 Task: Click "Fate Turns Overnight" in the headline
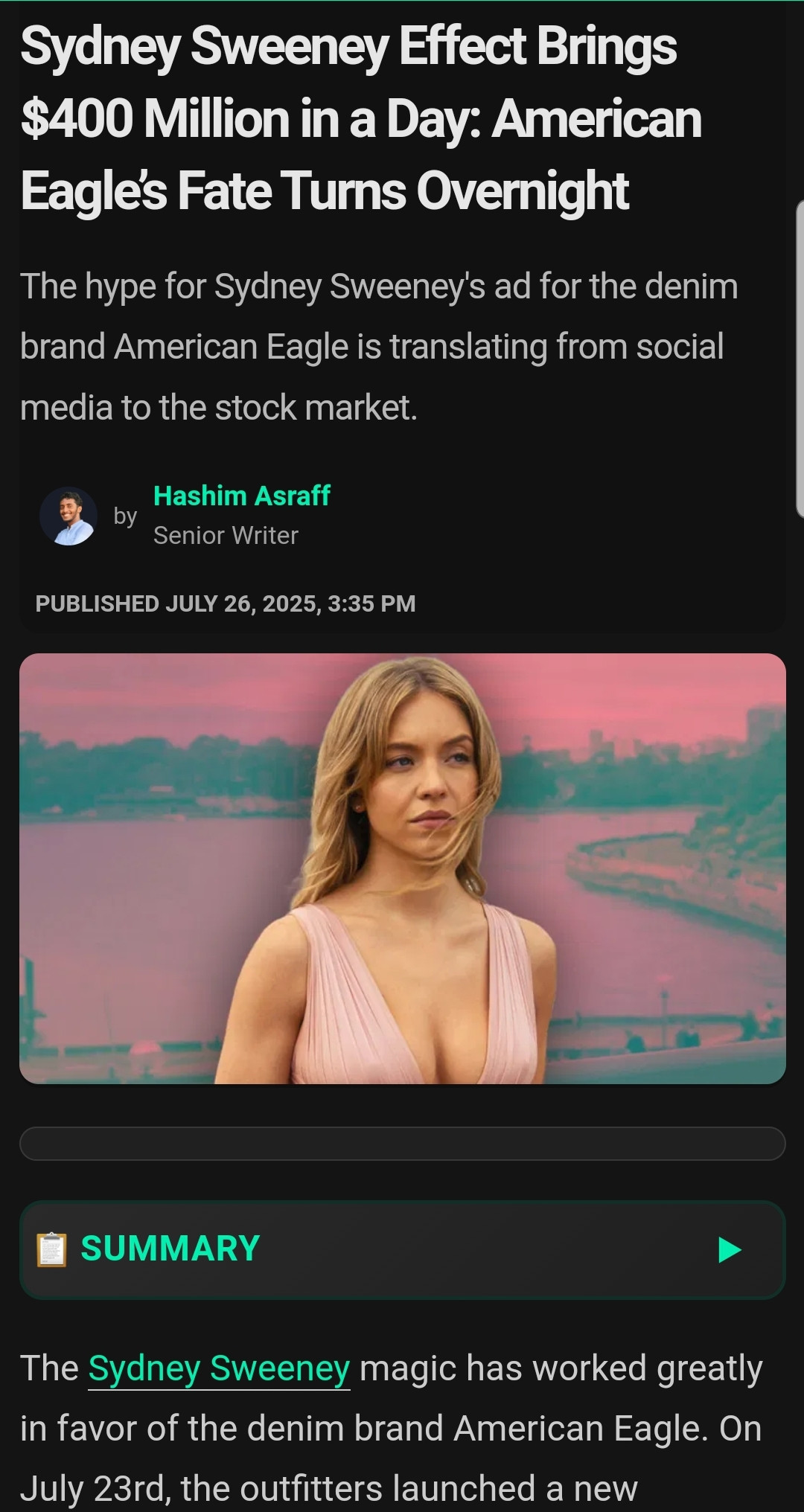tap(402, 191)
